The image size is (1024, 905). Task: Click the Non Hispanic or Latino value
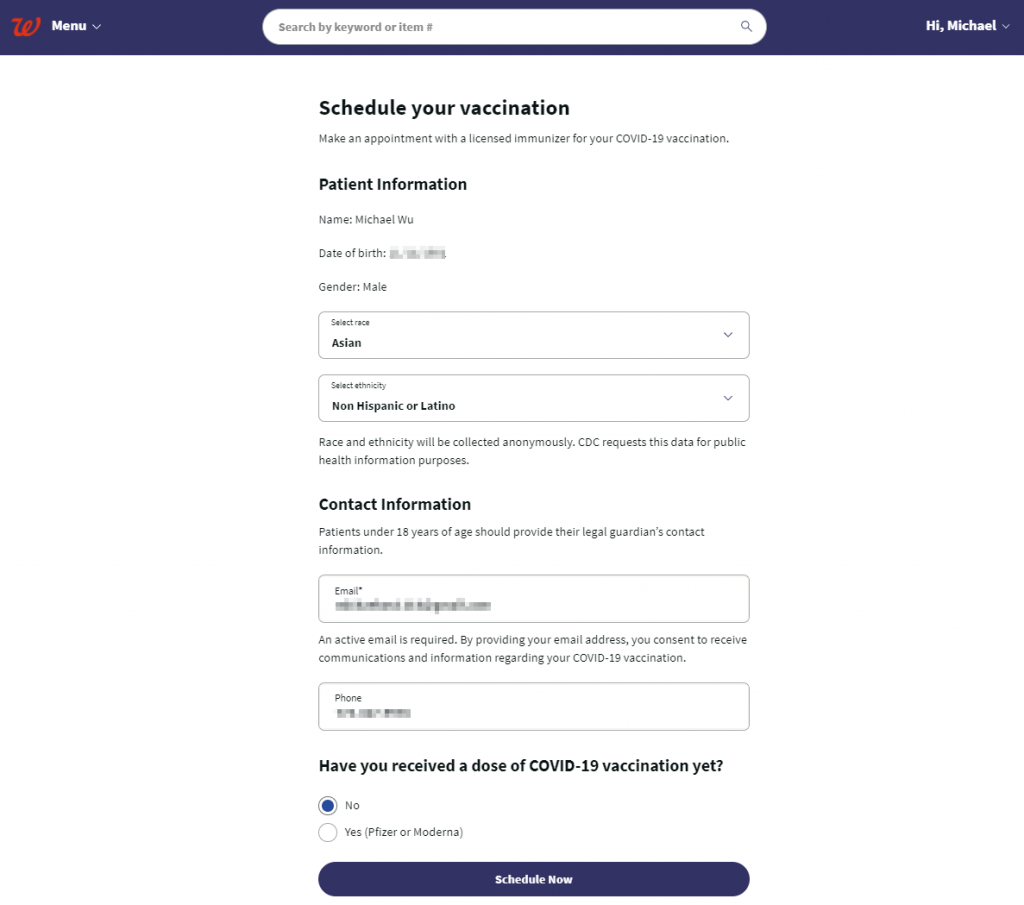click(393, 406)
